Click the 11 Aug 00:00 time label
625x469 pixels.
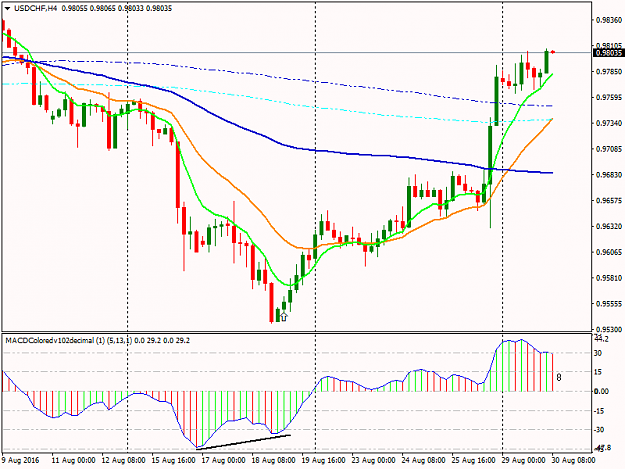[73, 460]
